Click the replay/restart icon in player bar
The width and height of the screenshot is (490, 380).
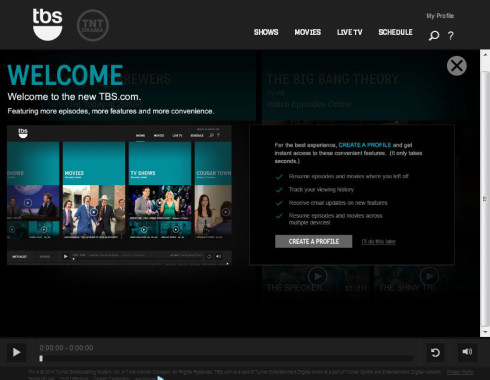point(435,352)
